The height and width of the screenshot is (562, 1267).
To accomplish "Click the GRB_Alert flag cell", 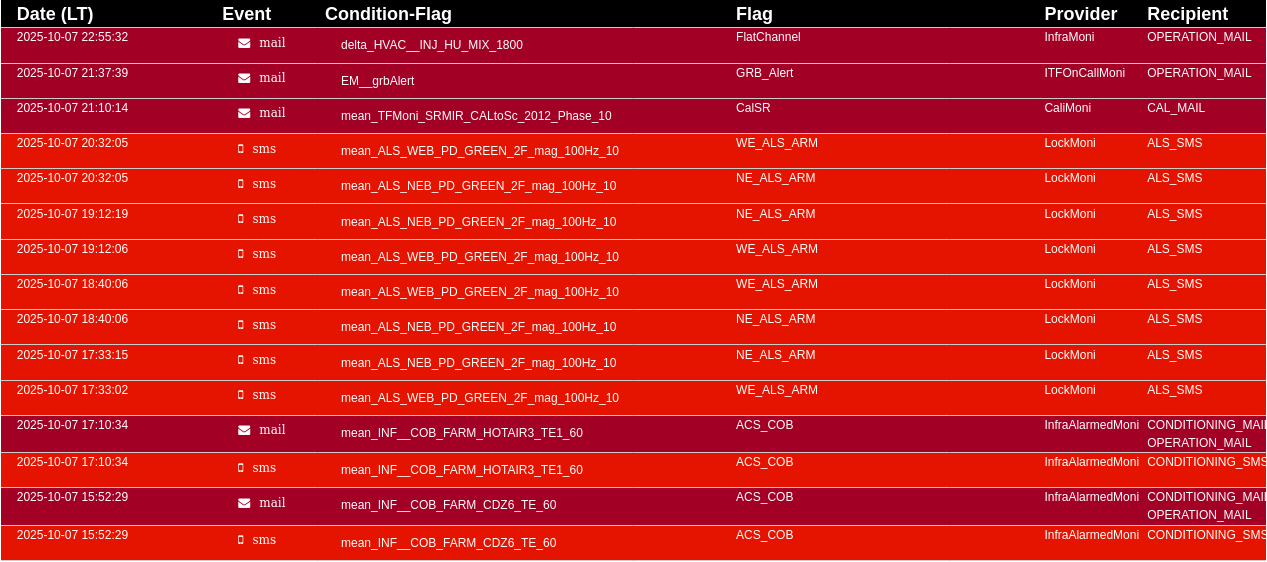I will pyautogui.click(x=764, y=73).
